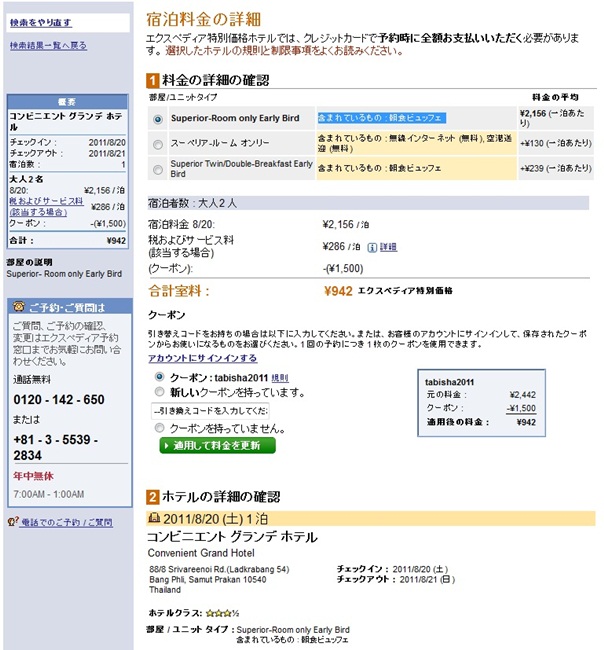Select Superior-Room only Early Bird radio button
The height and width of the screenshot is (650, 604).
point(158,119)
